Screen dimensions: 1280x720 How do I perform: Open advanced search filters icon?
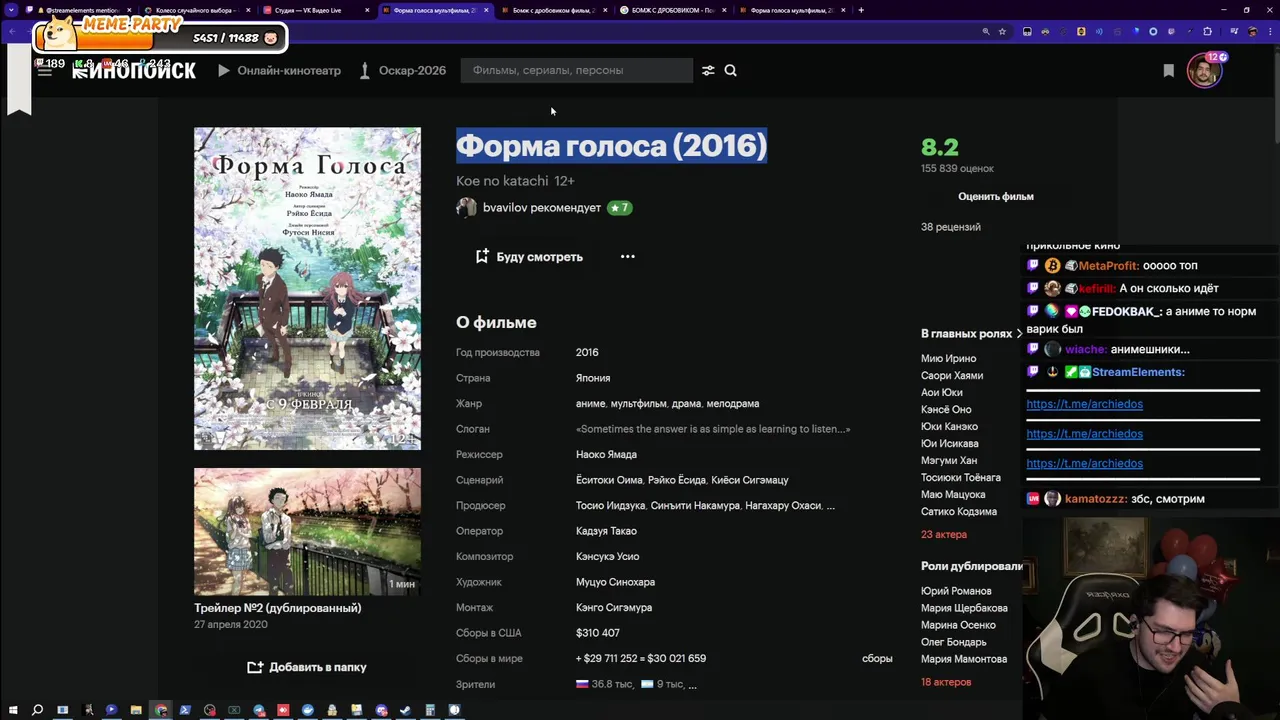(x=708, y=70)
